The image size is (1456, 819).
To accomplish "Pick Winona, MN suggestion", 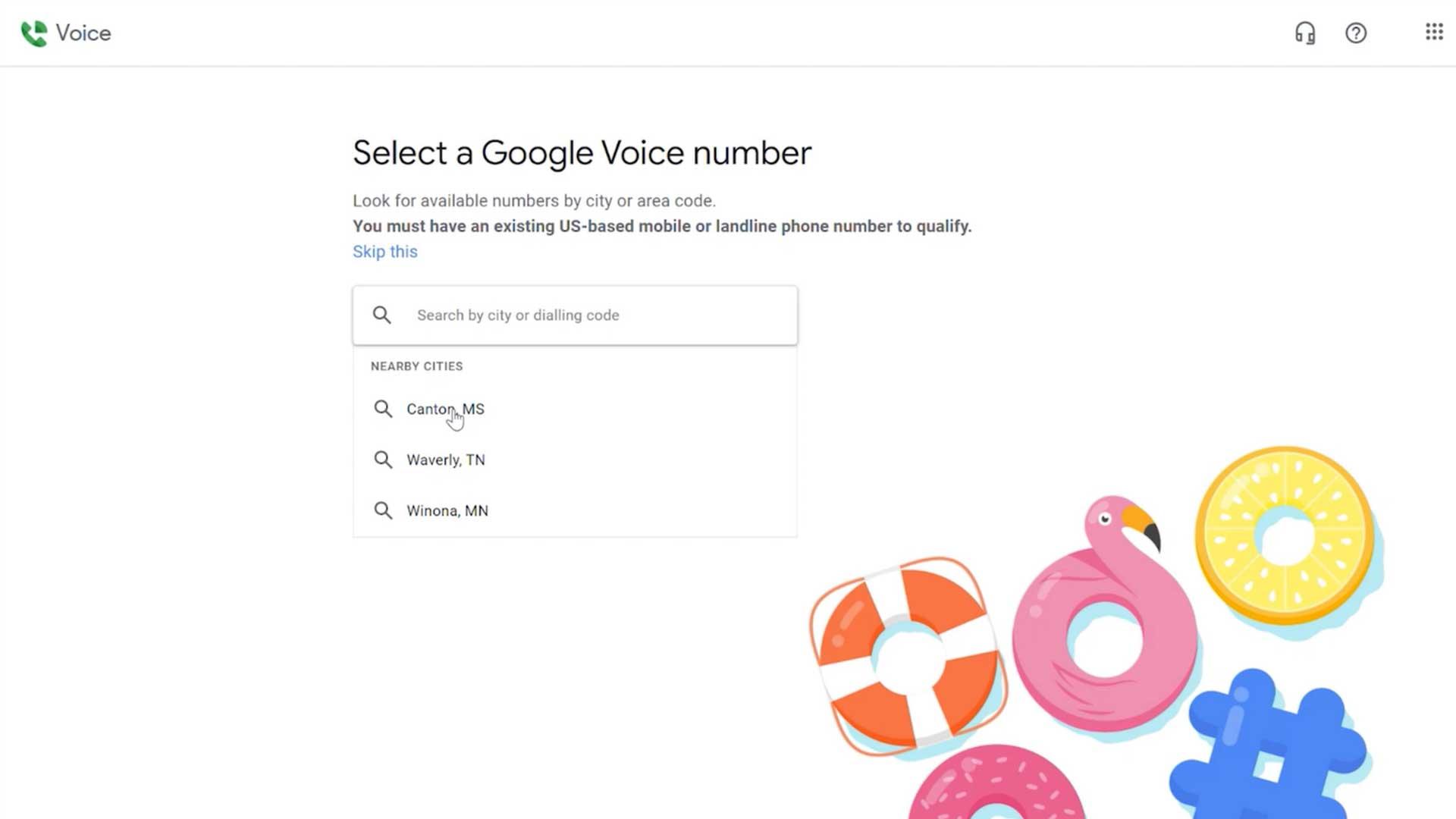I will tap(575, 510).
